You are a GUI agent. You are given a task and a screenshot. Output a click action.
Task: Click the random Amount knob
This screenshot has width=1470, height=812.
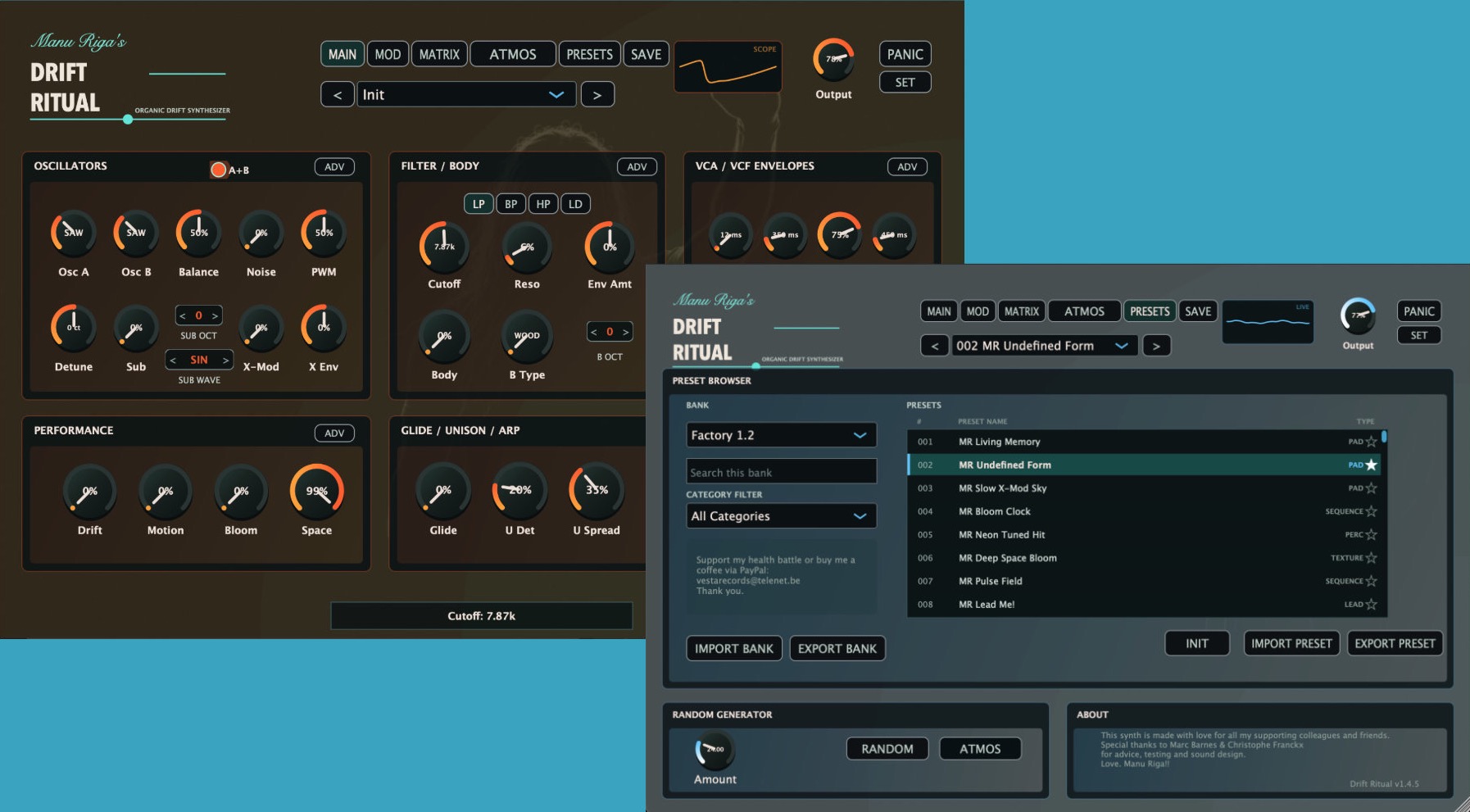tap(715, 749)
